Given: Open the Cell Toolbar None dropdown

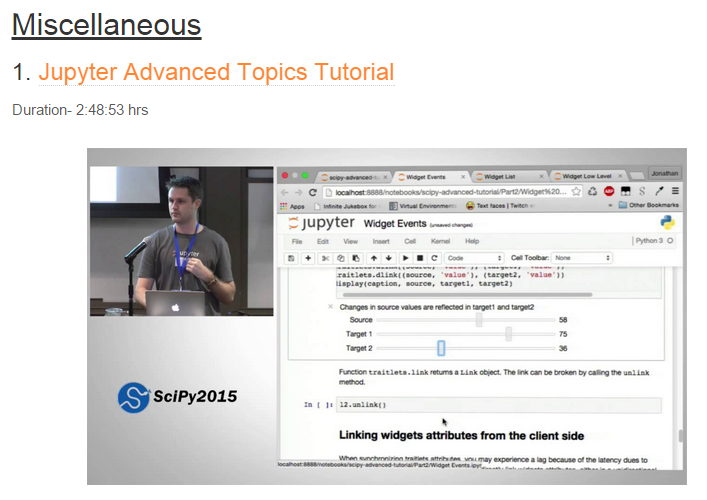Looking at the screenshot, I should coord(582,258).
